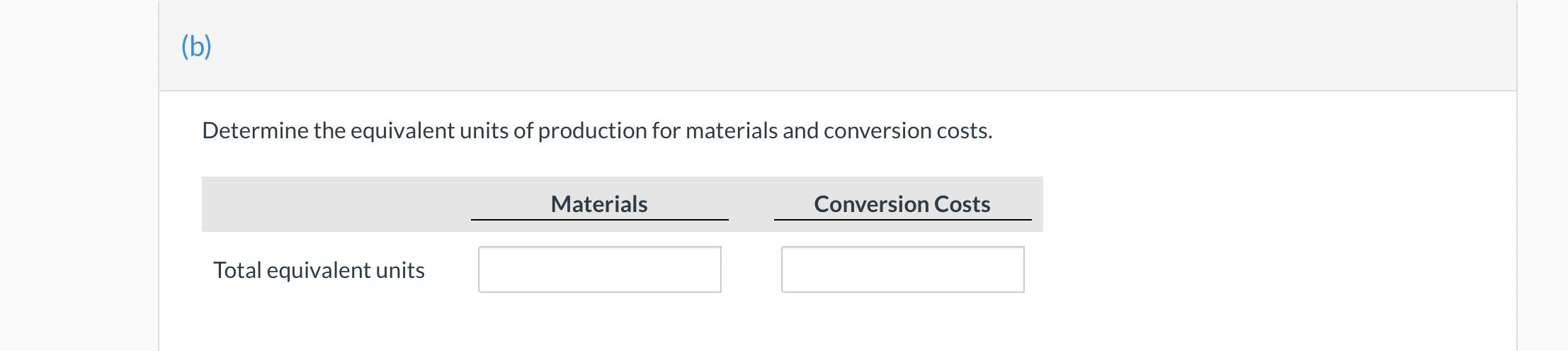1568x351 pixels.
Task: Click the Materials equivalent units input field
Action: point(600,269)
